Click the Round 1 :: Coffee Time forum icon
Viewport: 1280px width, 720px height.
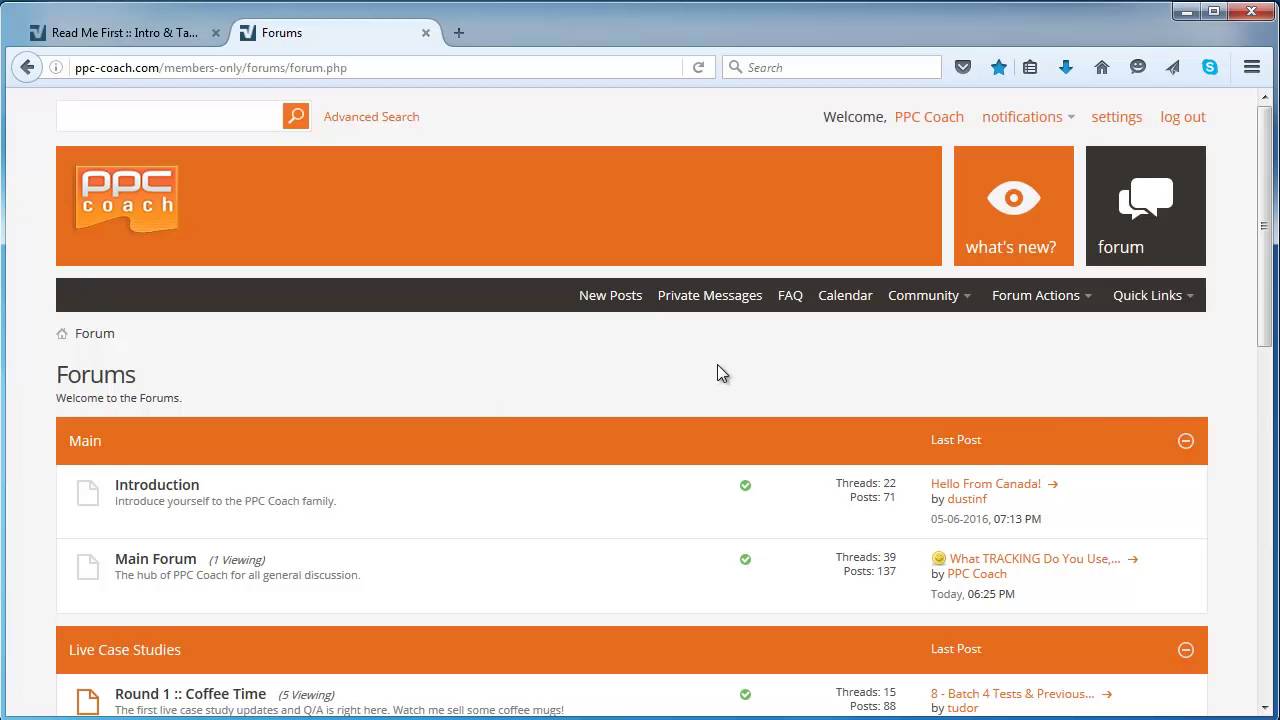click(x=88, y=701)
